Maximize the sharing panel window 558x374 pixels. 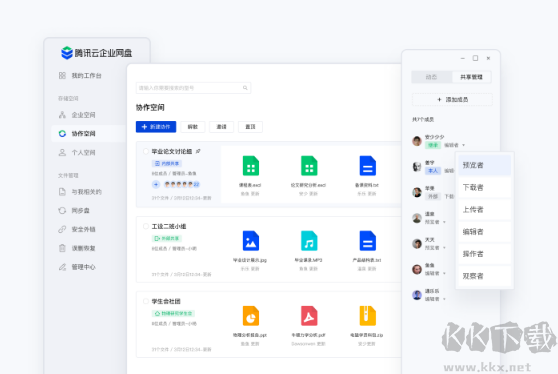click(x=475, y=58)
